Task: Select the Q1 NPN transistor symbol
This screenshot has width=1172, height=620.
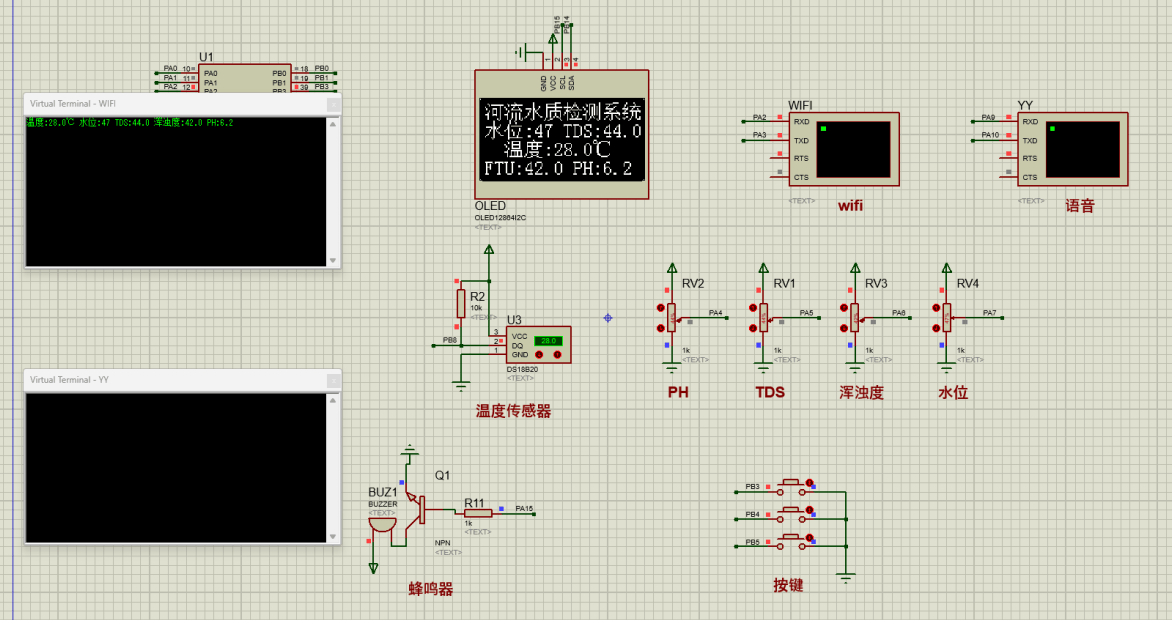Action: pyautogui.click(x=418, y=510)
